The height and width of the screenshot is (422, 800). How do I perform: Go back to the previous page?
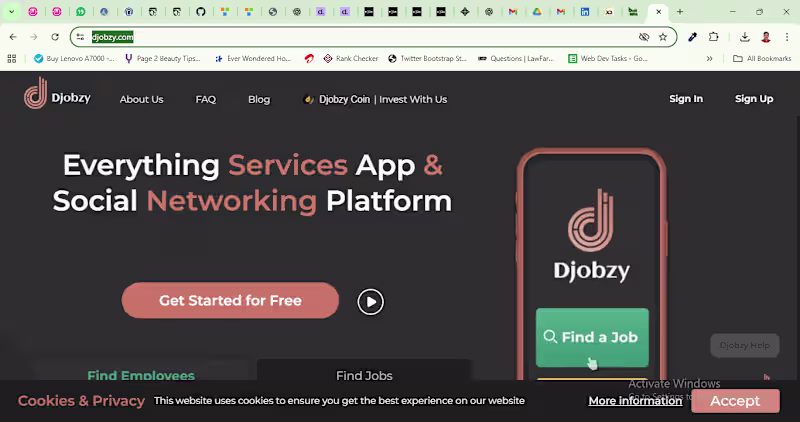13,37
